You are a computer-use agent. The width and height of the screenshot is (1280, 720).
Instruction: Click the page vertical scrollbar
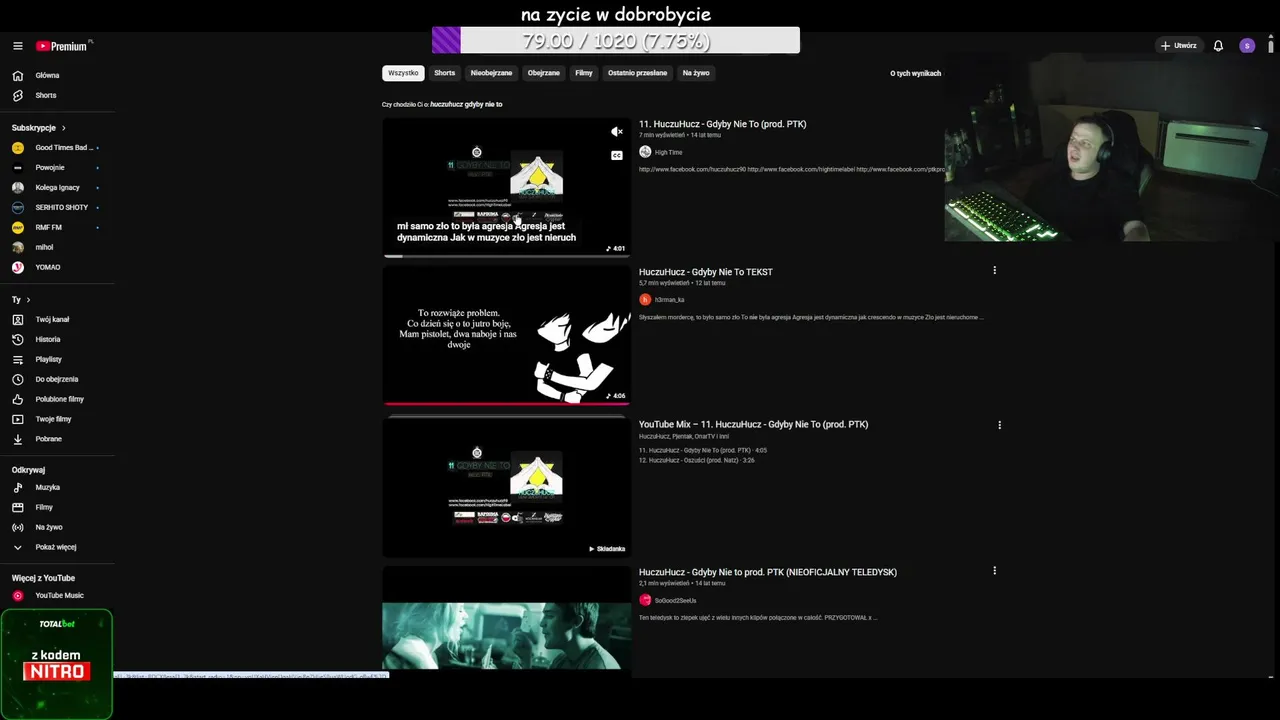coord(1272,46)
